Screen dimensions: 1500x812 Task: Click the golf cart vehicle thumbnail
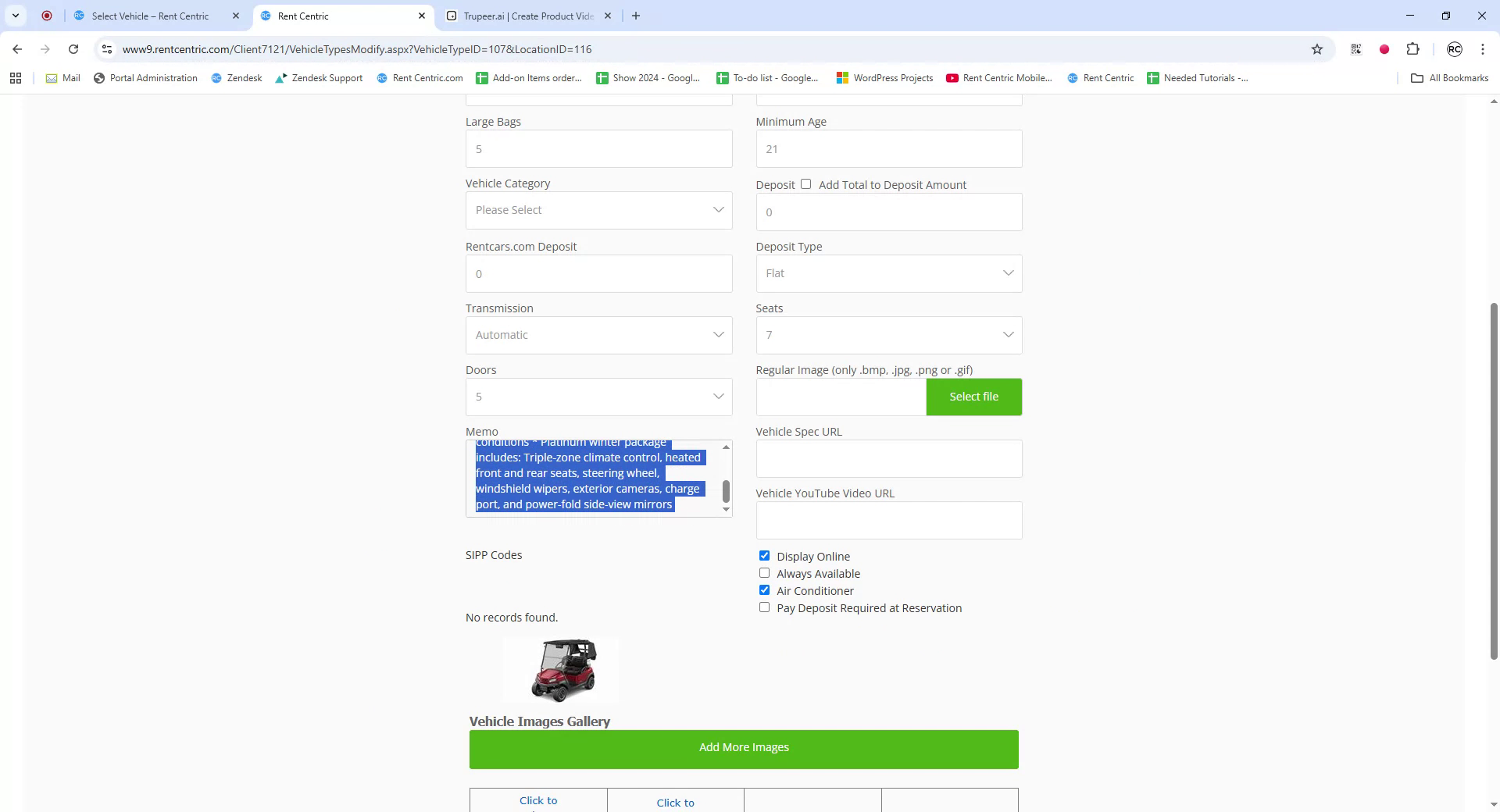561,669
